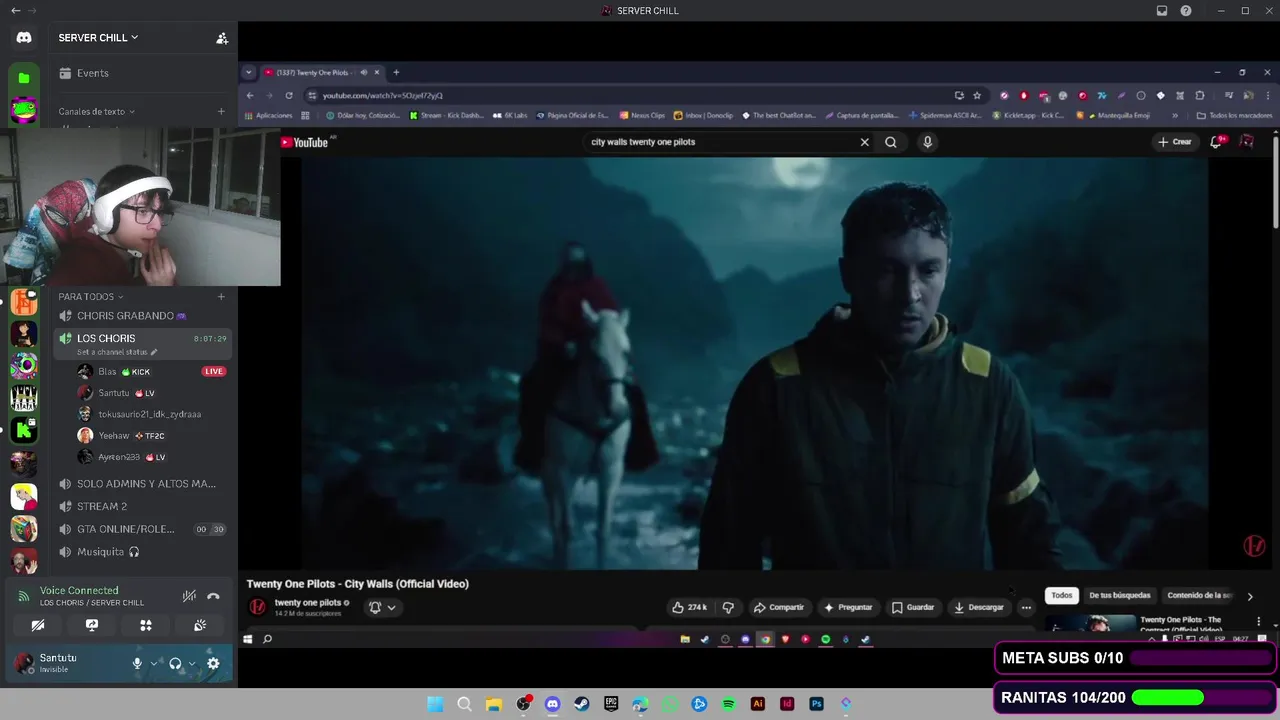Share your screen in Discord

point(92,625)
